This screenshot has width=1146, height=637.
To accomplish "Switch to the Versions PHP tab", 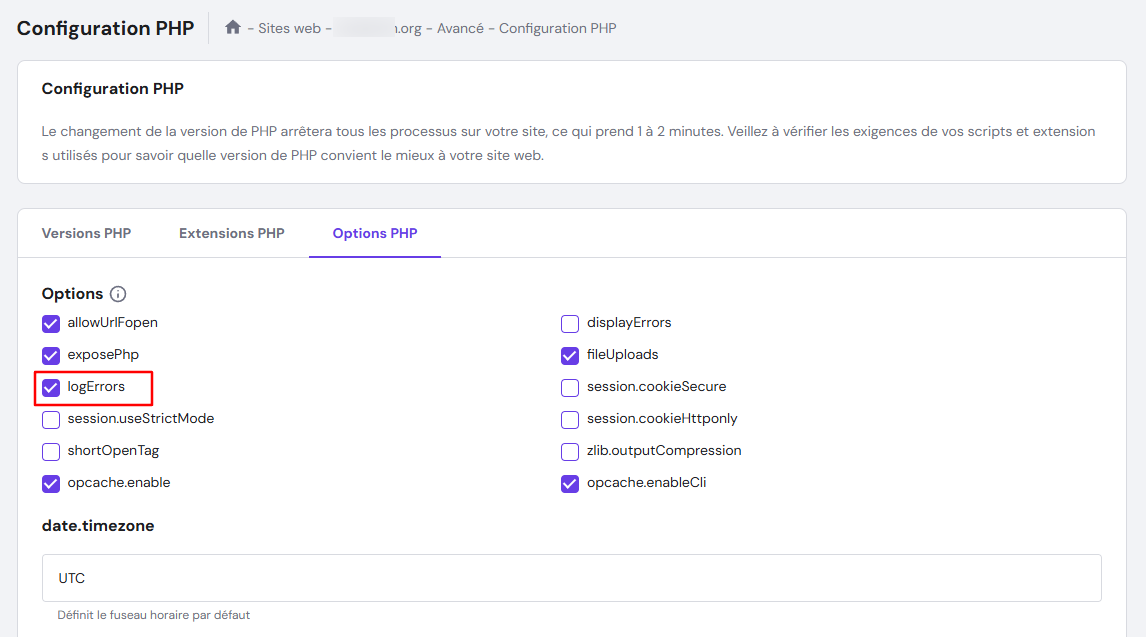I will tap(86, 232).
